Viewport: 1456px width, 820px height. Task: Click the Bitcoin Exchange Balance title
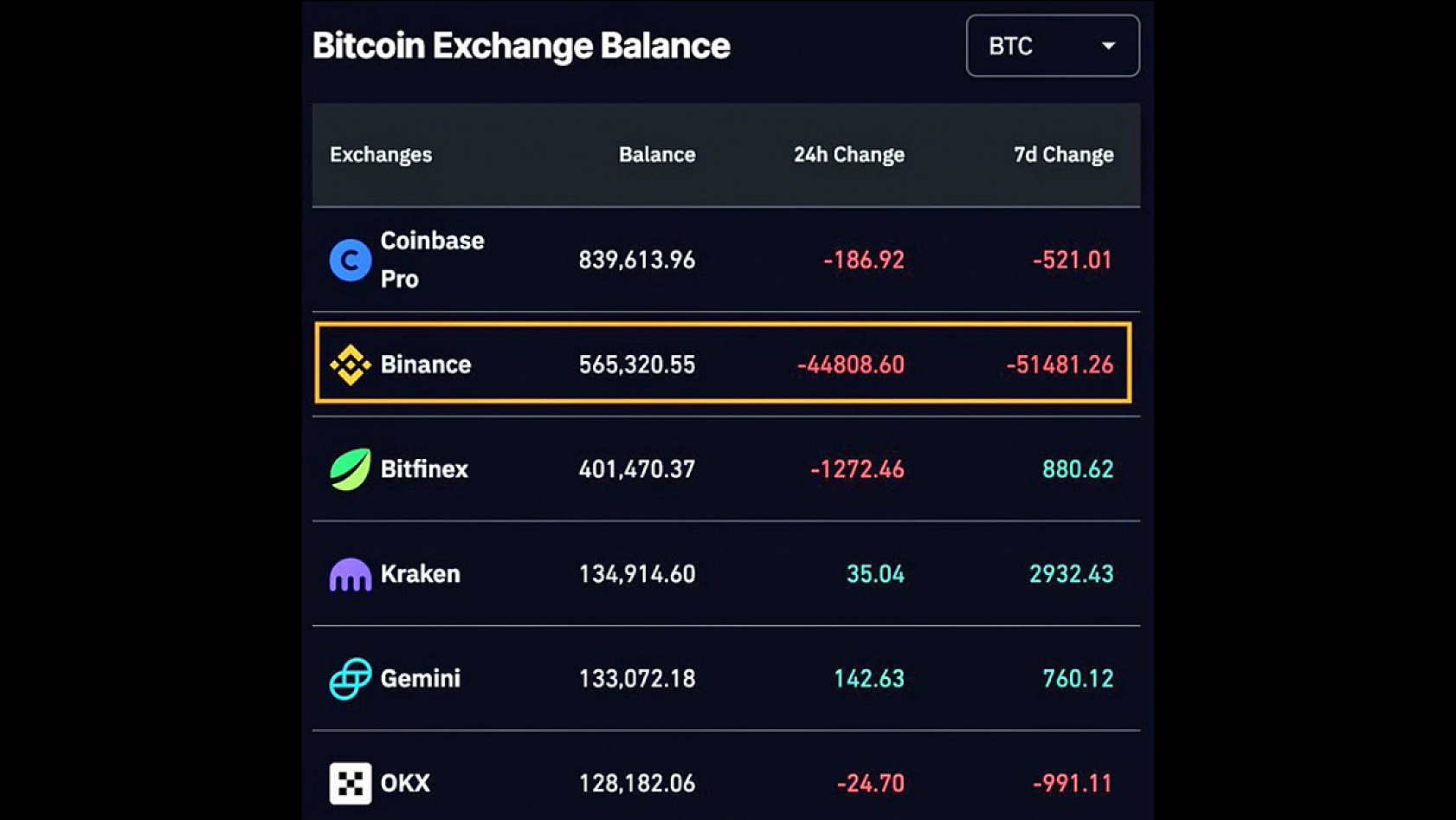tap(521, 46)
